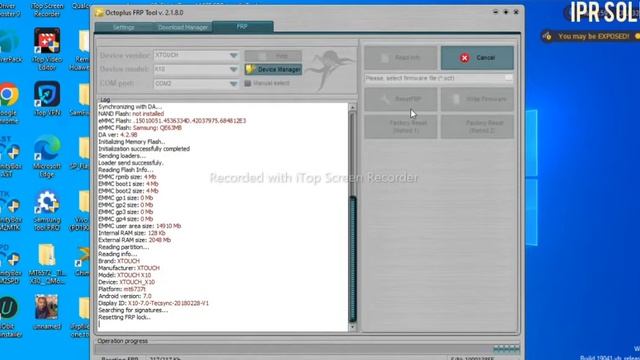Screen dimensions: 640x360
Task: Open the MT6572 folder desktop icon
Action: tap(47, 263)
